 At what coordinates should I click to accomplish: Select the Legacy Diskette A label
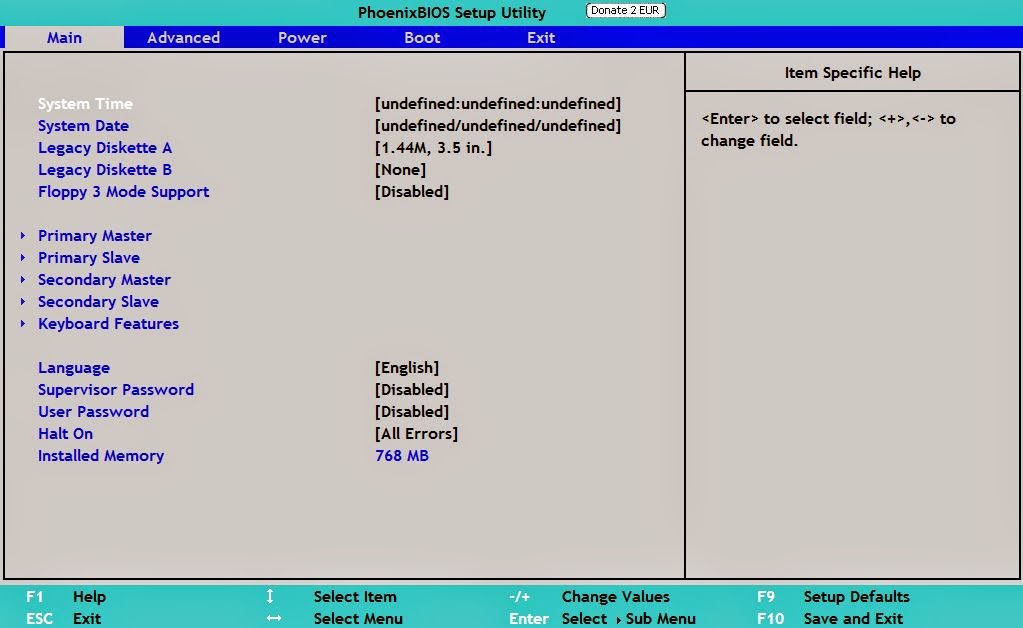point(105,148)
